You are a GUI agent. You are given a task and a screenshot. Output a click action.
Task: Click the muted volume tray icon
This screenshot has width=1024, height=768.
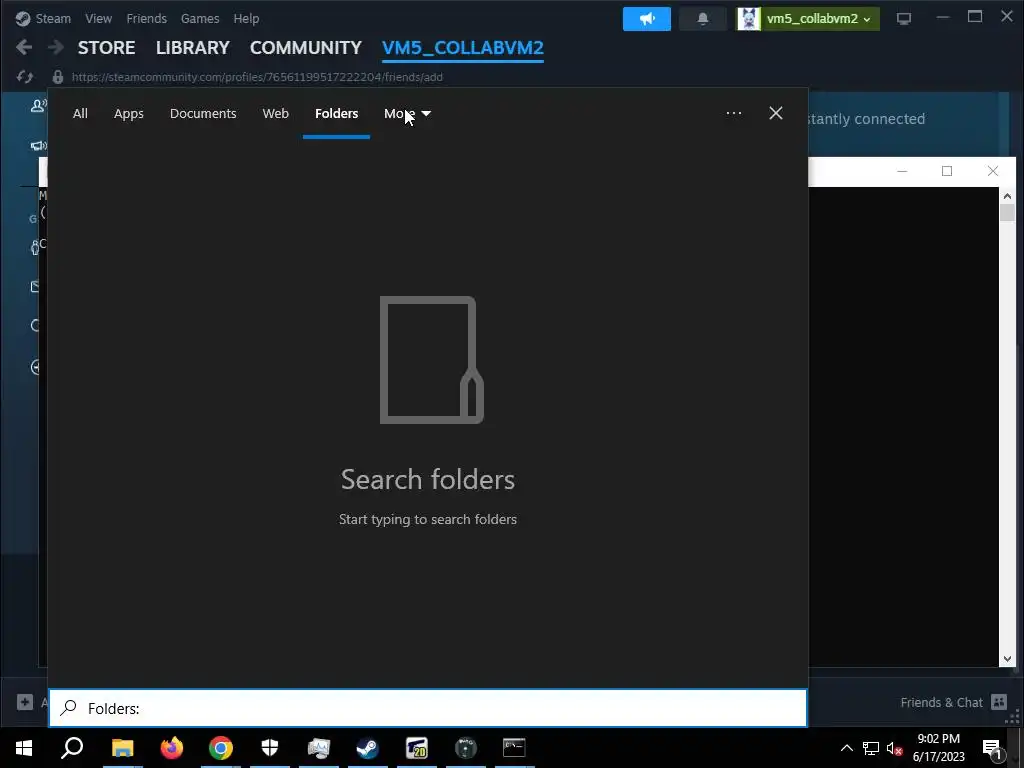tap(895, 748)
